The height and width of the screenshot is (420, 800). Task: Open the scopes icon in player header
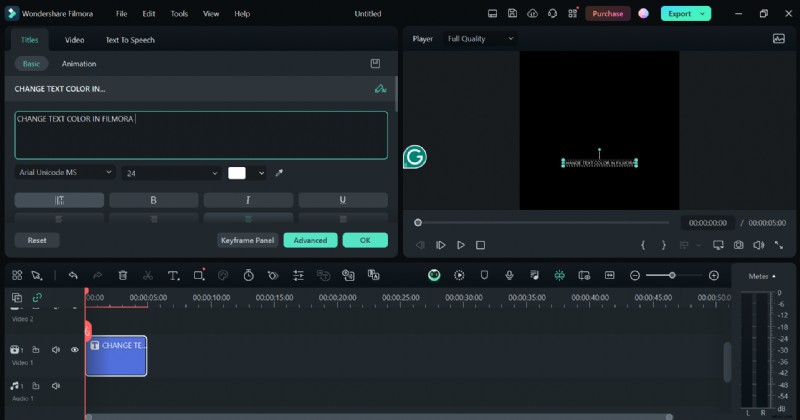pos(779,39)
